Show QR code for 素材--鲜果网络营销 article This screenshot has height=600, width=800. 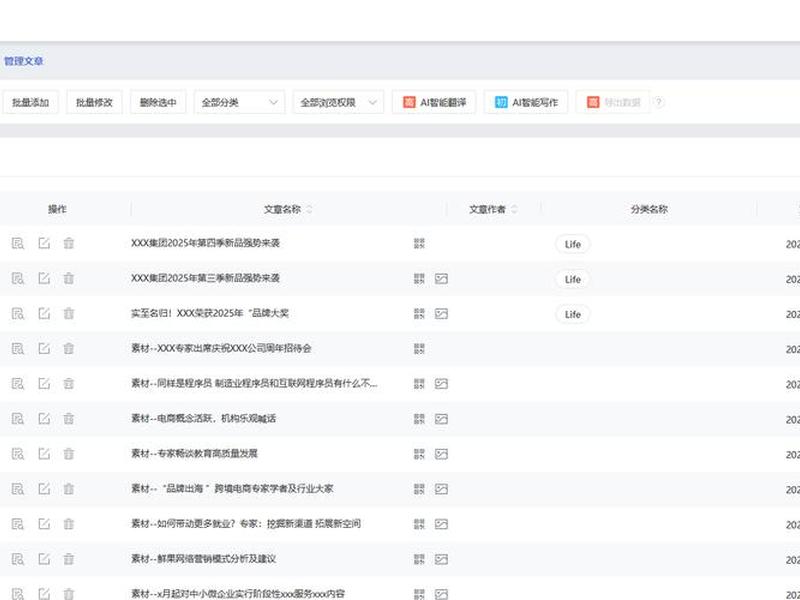coord(419,560)
